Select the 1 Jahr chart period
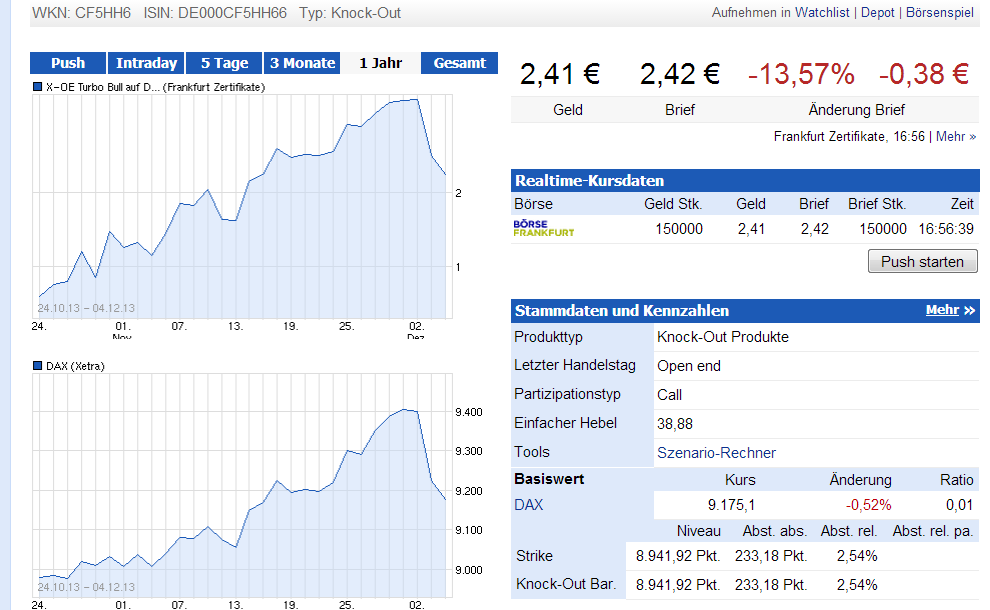 (x=380, y=62)
